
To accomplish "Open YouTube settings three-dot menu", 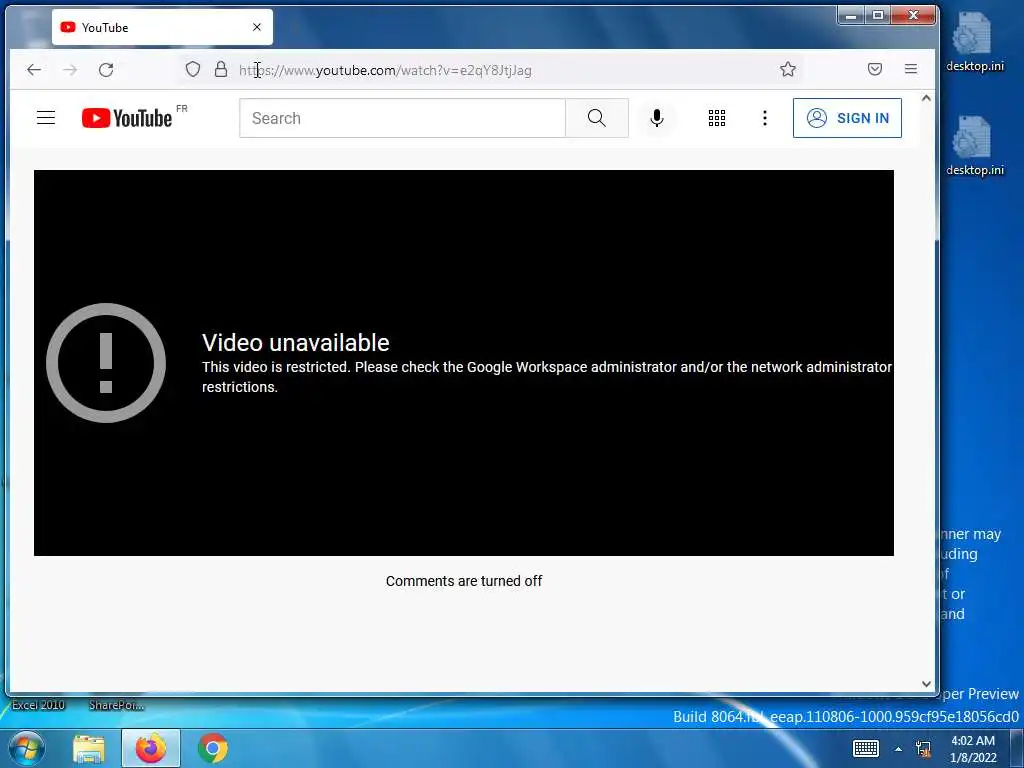I will point(765,118).
